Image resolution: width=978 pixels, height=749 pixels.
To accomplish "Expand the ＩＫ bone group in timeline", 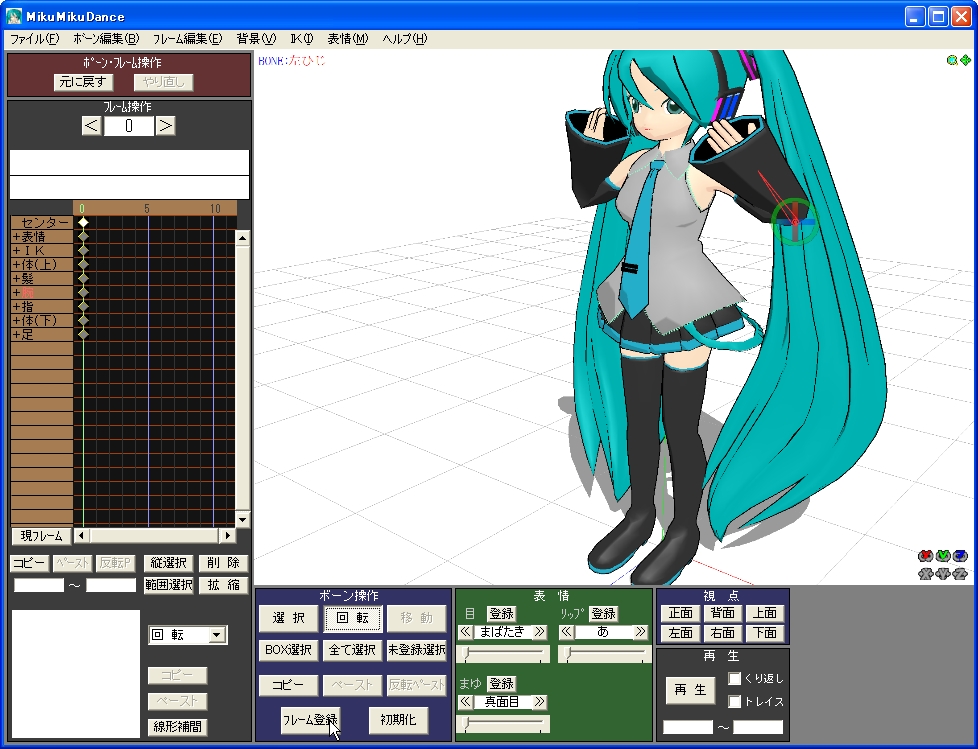I will [x=16, y=251].
